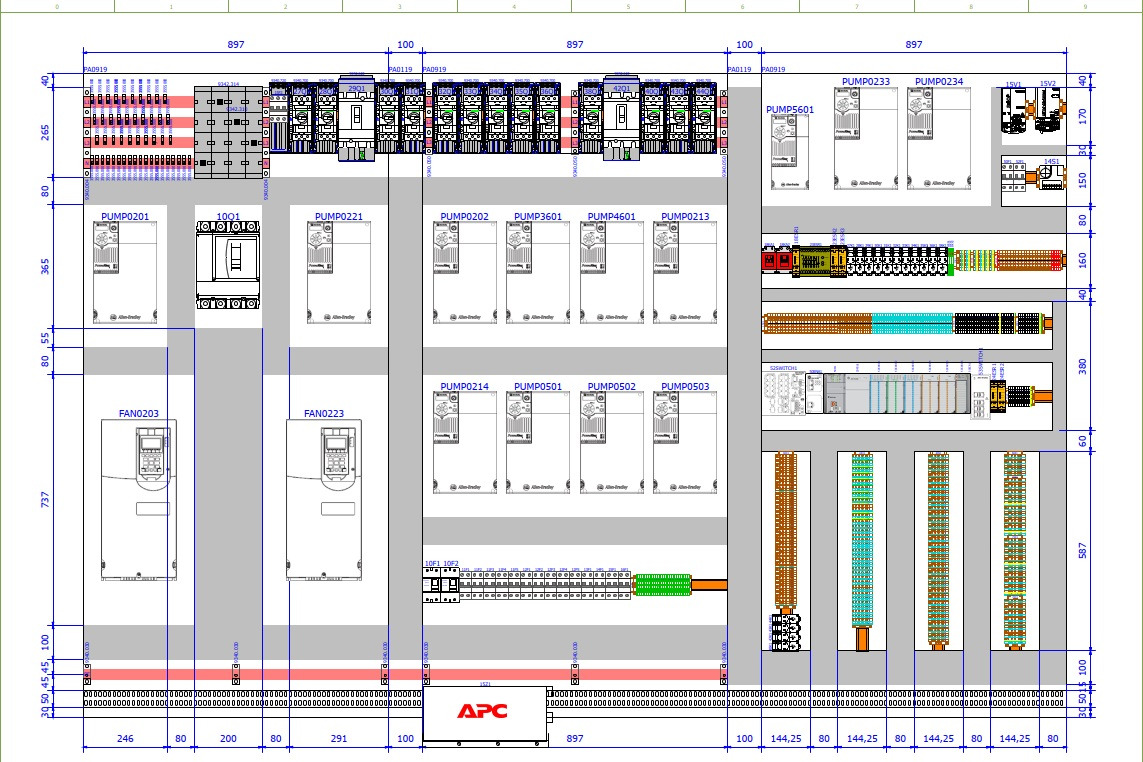Screen dimensions: 1143x762
Task: Select the S2SWITCH1 network switch module
Action: (784, 394)
